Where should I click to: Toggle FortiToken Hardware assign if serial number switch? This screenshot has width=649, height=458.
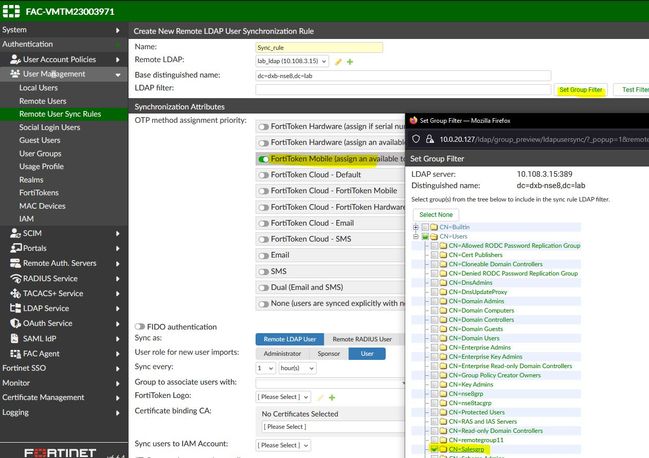(x=264, y=127)
